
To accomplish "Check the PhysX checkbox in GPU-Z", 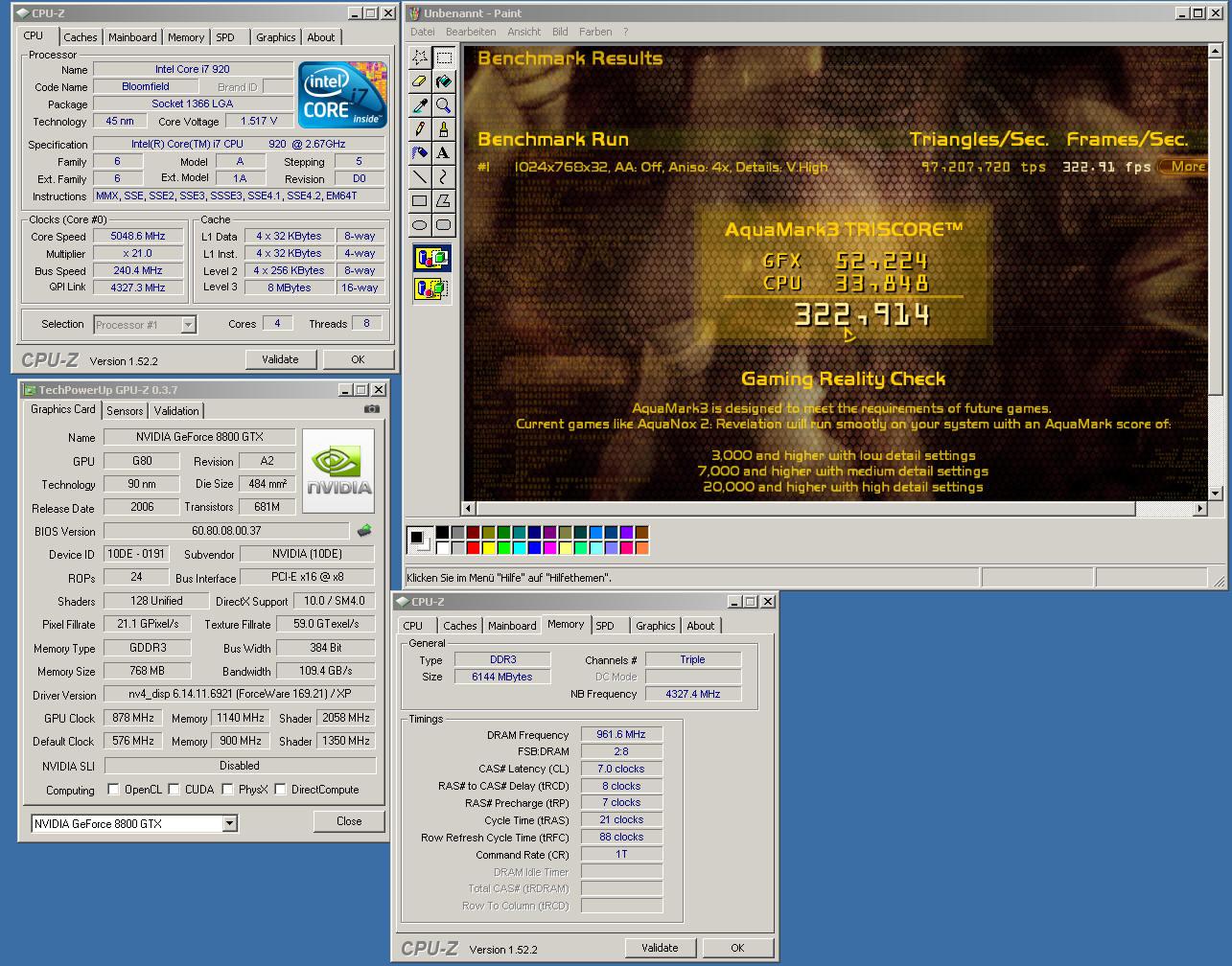I will (227, 790).
